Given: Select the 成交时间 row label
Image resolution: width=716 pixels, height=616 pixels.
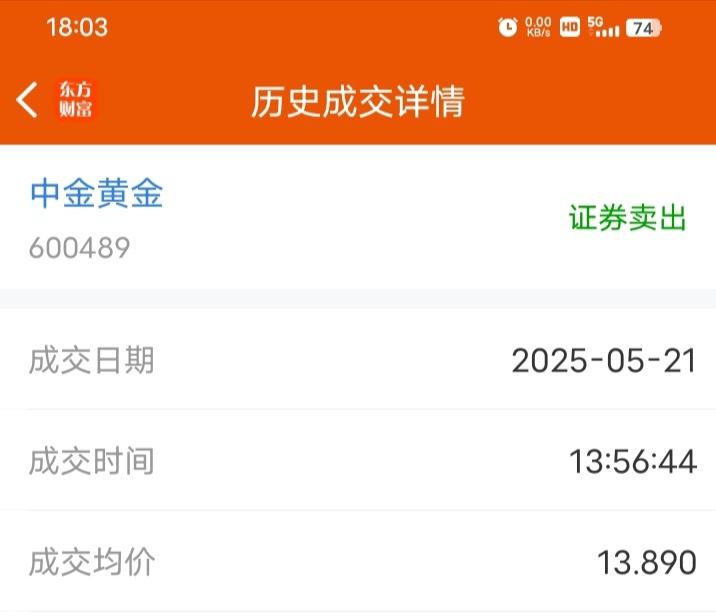Looking at the screenshot, I should [91, 461].
